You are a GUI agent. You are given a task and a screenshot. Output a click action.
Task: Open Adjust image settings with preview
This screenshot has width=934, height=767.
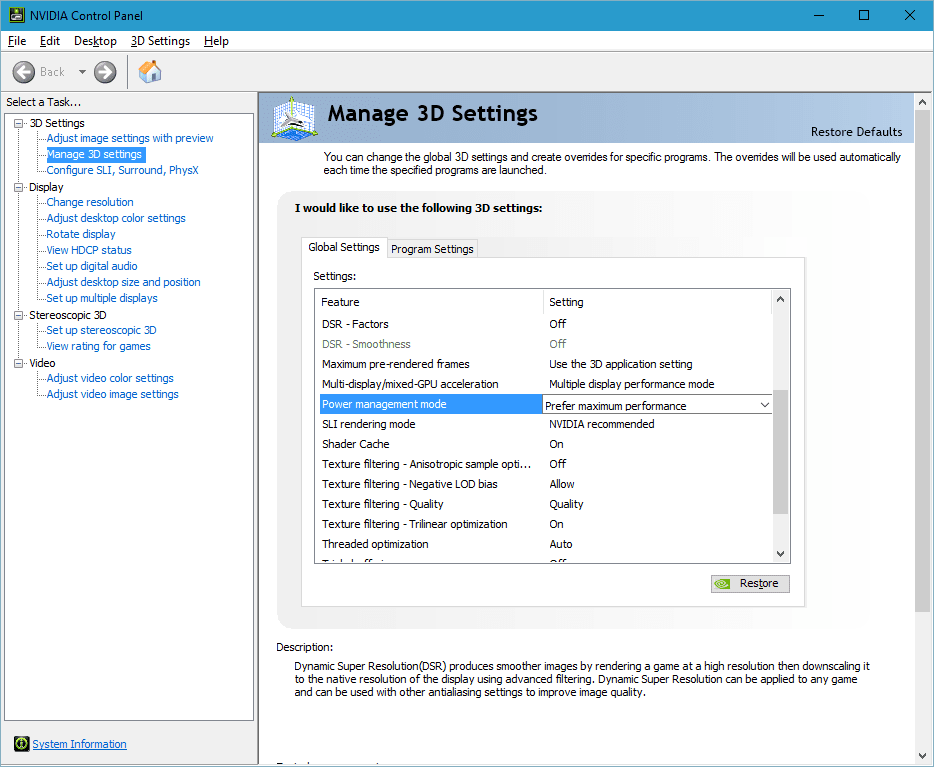tap(130, 138)
